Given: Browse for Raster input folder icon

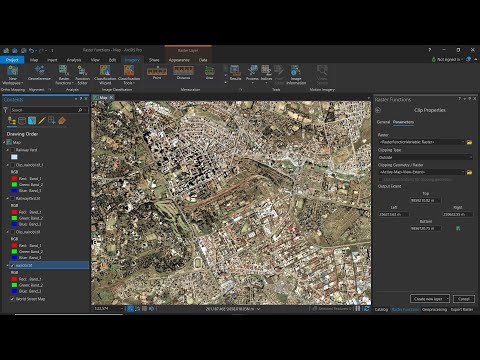Looking at the screenshot, I should pos(469,142).
